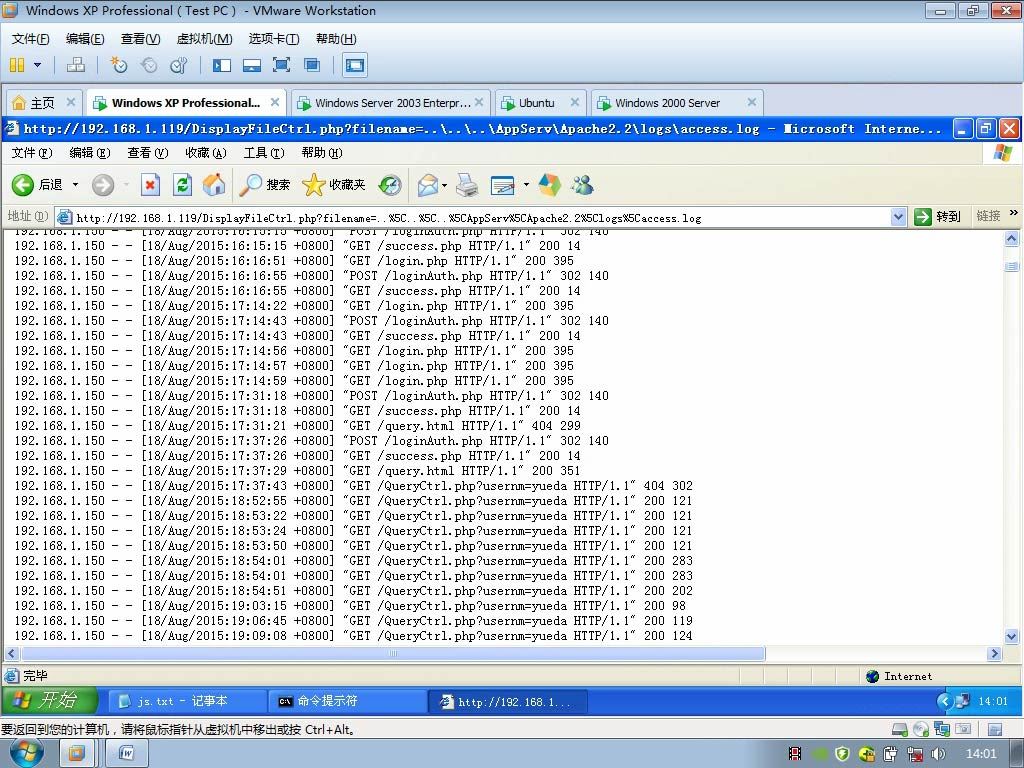Open Internet Explorer 工具(T) menu
The height and width of the screenshot is (768, 1024).
[x=264, y=153]
